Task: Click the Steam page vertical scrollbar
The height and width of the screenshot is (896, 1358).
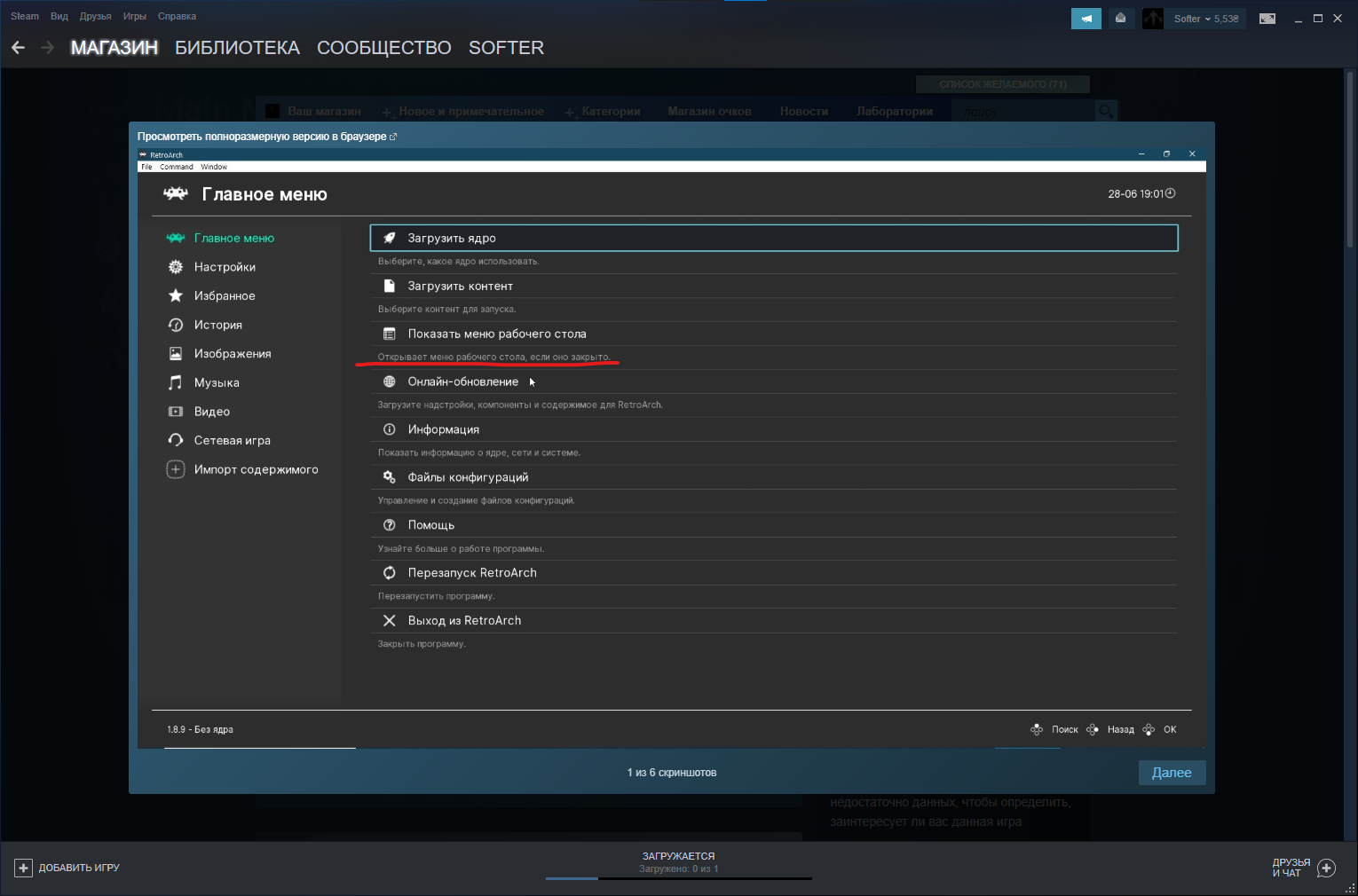Action: pyautogui.click(x=1350, y=160)
